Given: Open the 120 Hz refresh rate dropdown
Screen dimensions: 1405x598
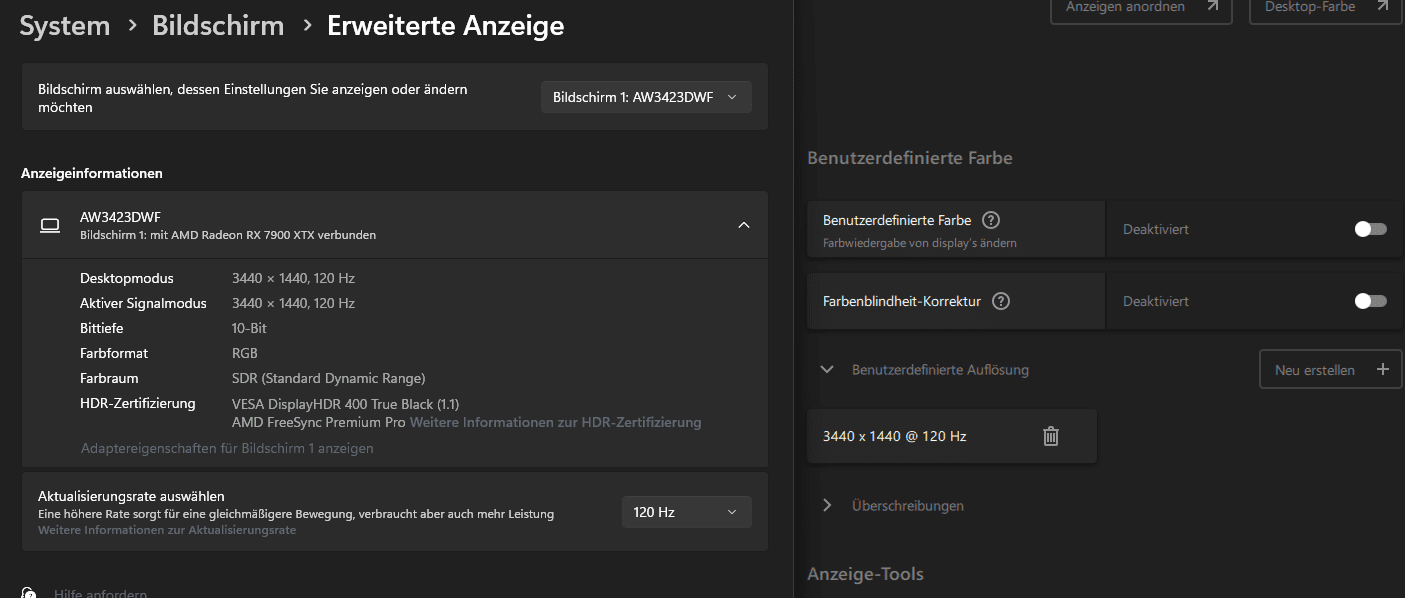Looking at the screenshot, I should [686, 512].
